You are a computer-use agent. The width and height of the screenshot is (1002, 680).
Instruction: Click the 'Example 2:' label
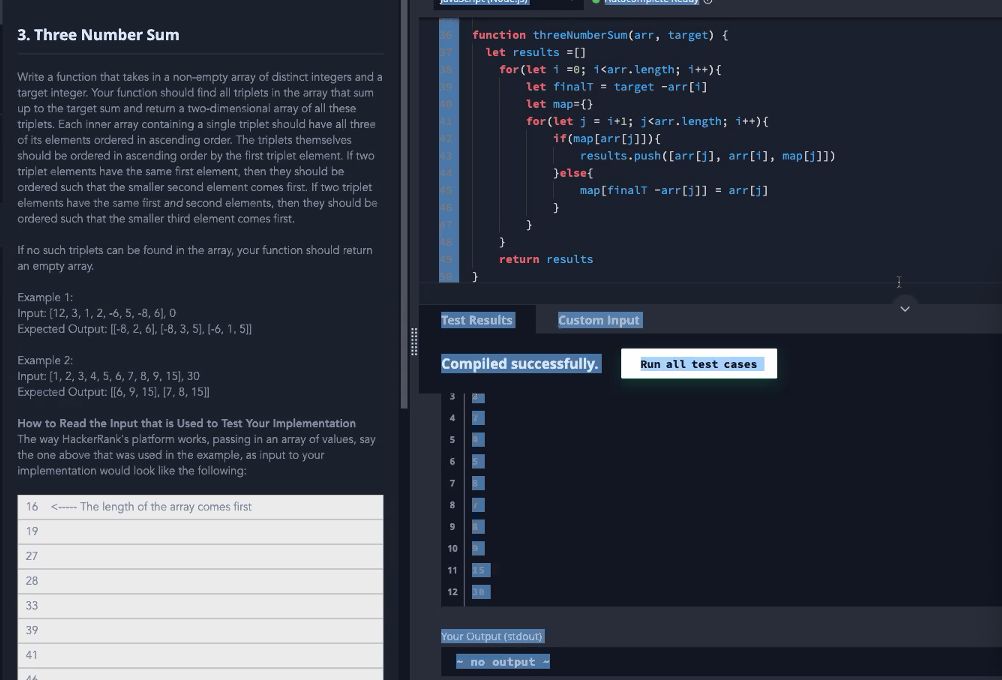point(45,360)
